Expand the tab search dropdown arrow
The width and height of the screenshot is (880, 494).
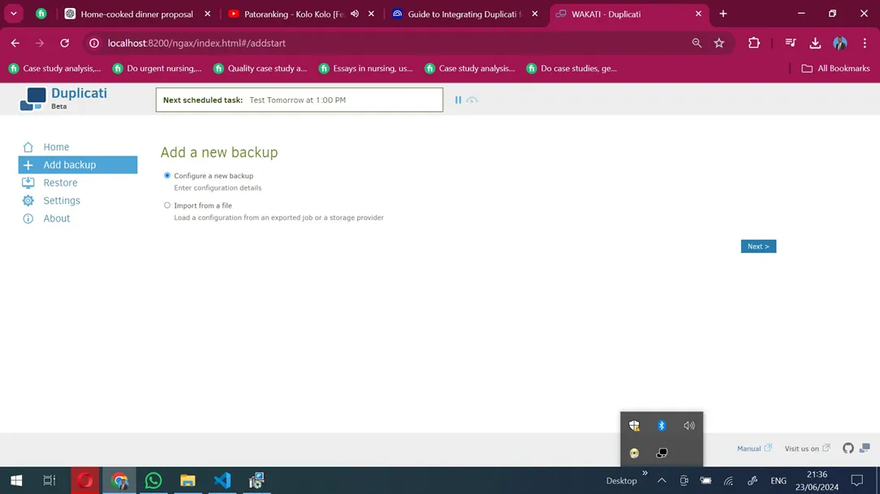(x=14, y=14)
